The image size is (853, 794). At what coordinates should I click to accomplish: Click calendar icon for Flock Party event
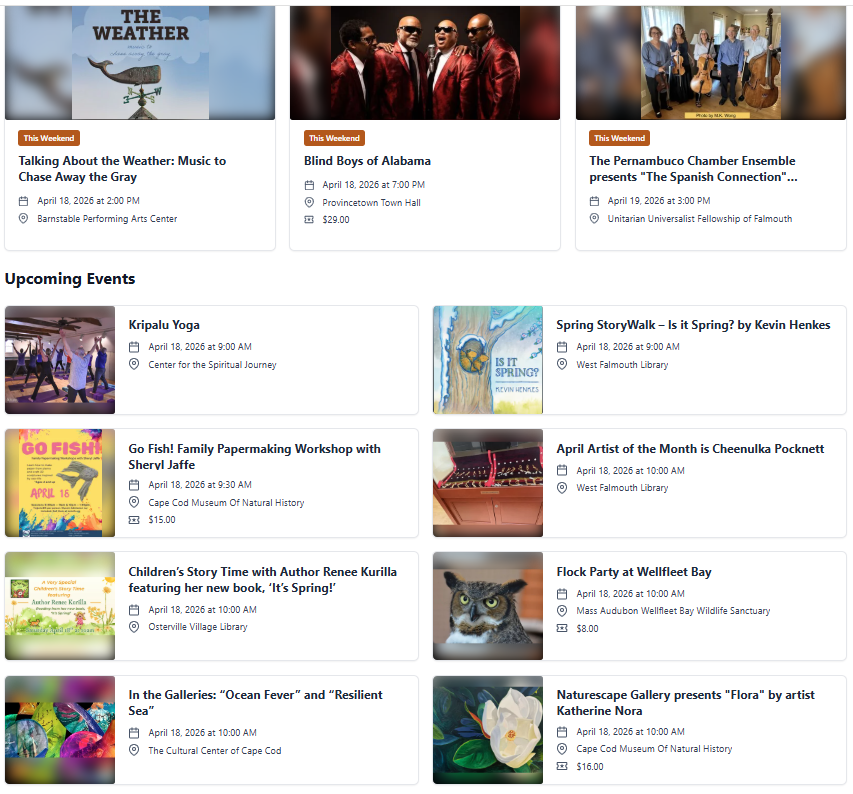point(562,594)
